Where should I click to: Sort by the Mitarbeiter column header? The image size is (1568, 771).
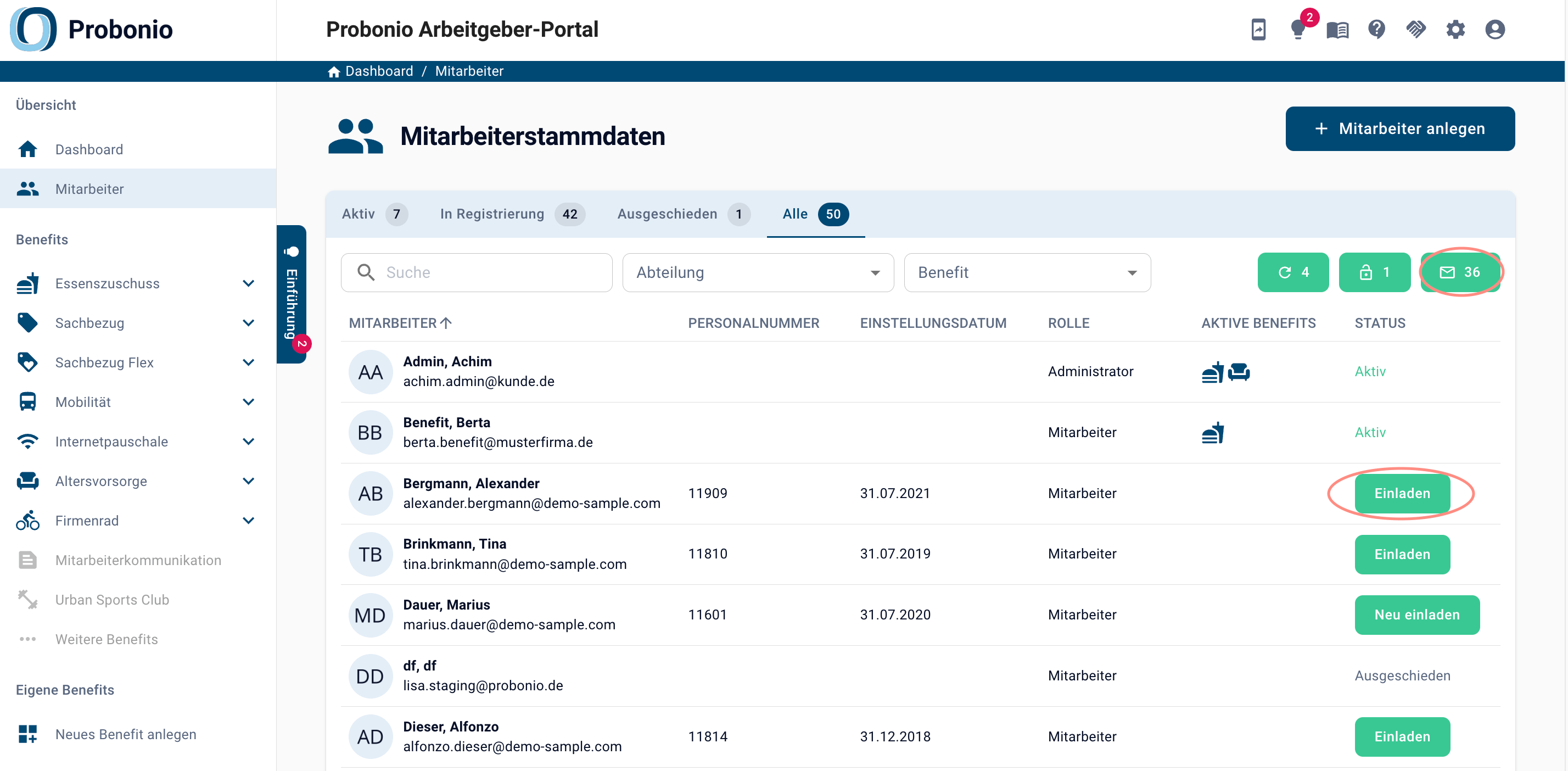coord(401,323)
